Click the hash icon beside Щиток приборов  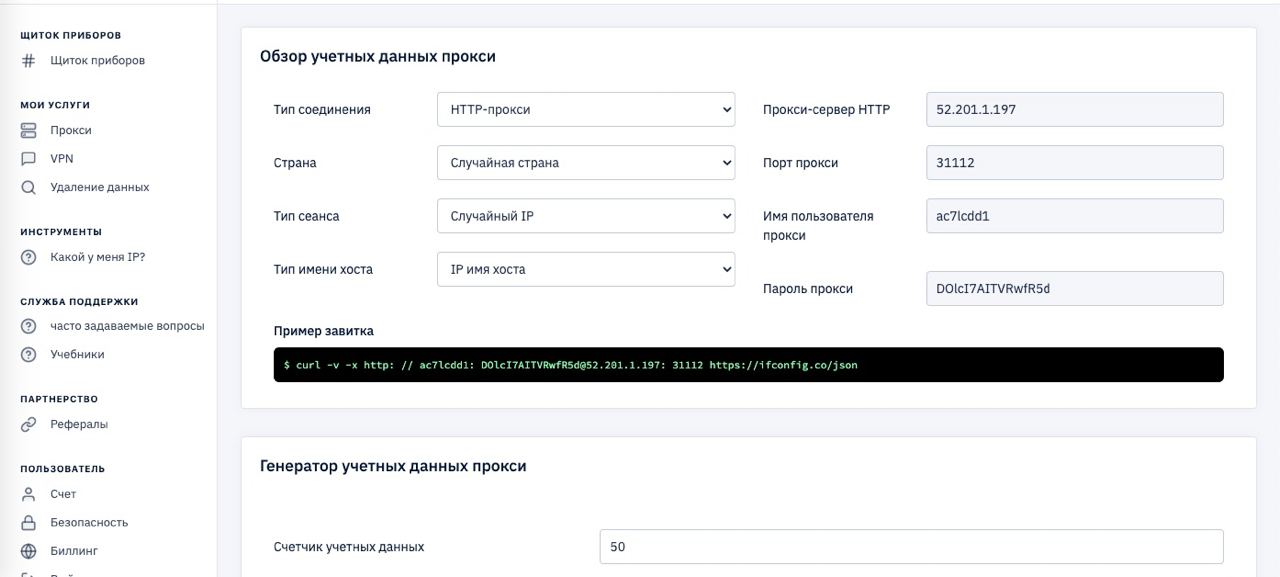tap(29, 61)
